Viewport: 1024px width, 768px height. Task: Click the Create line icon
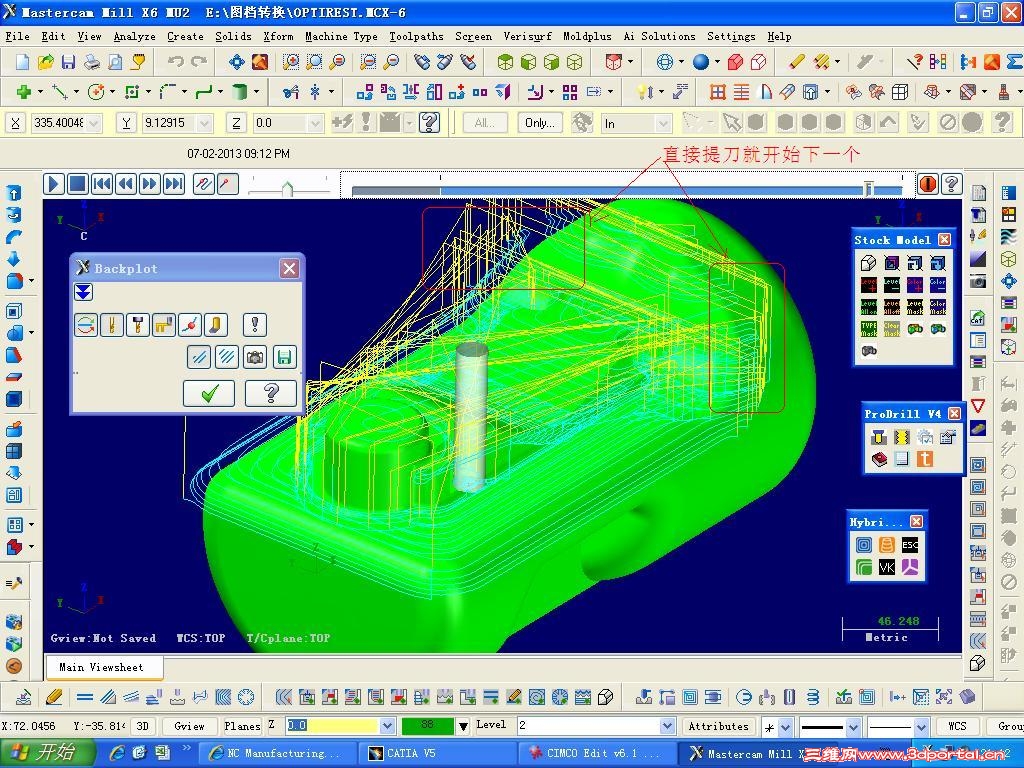(60, 92)
